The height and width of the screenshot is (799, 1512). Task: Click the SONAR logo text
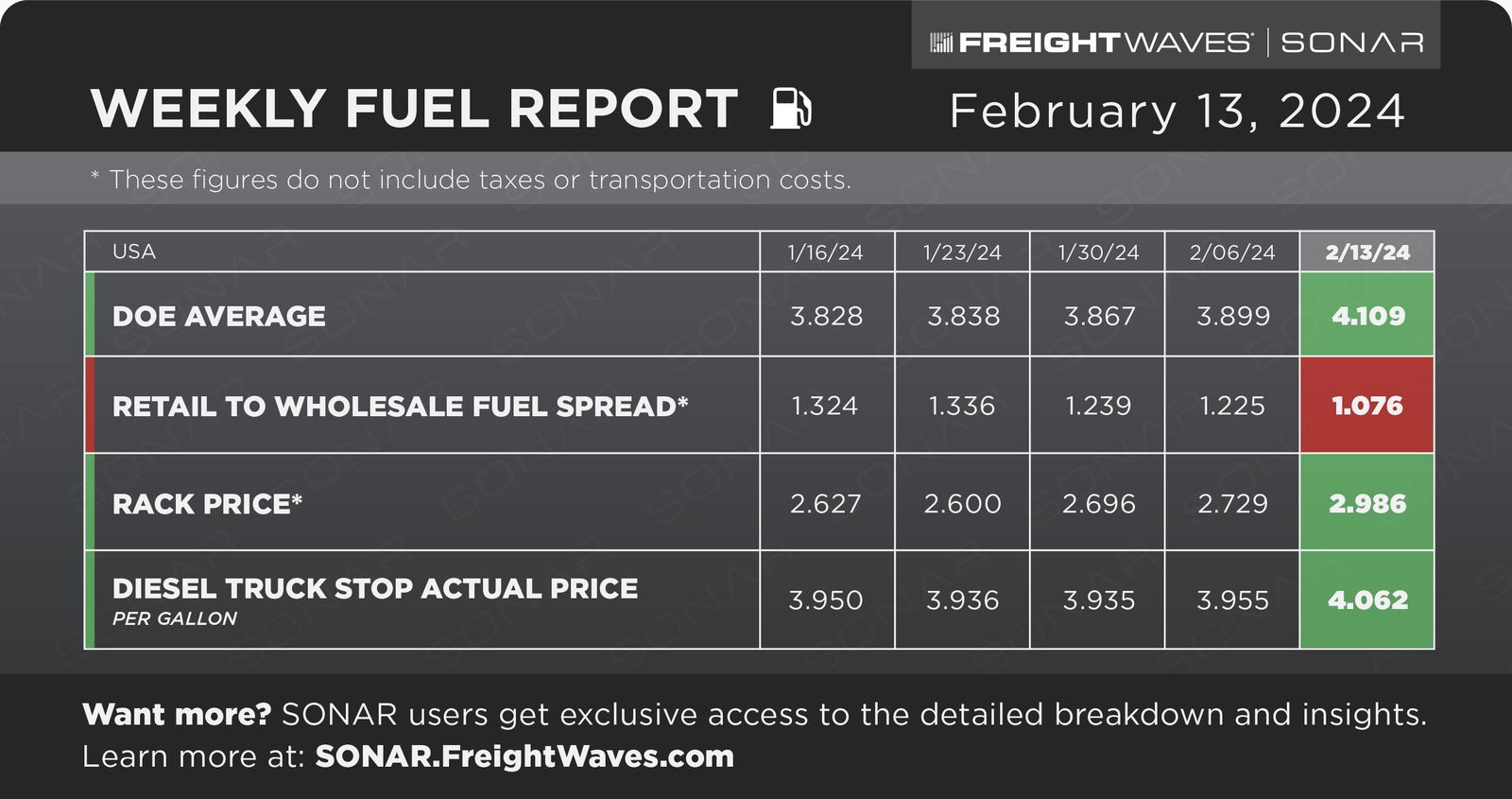tap(1352, 43)
